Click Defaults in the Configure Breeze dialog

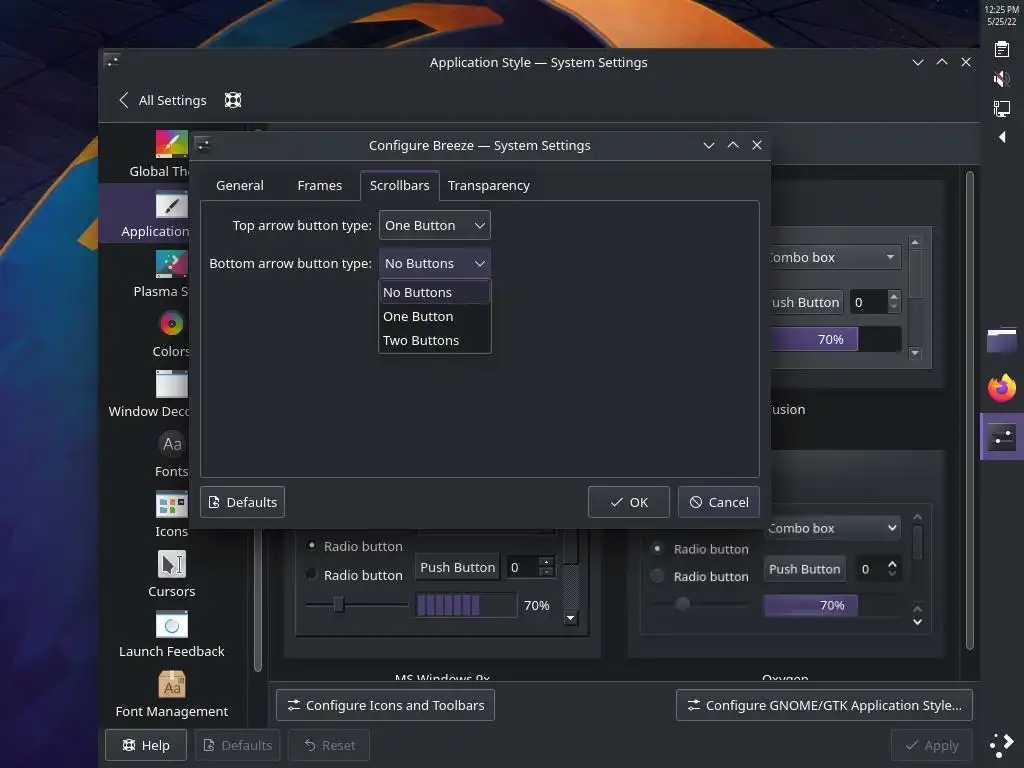242,502
